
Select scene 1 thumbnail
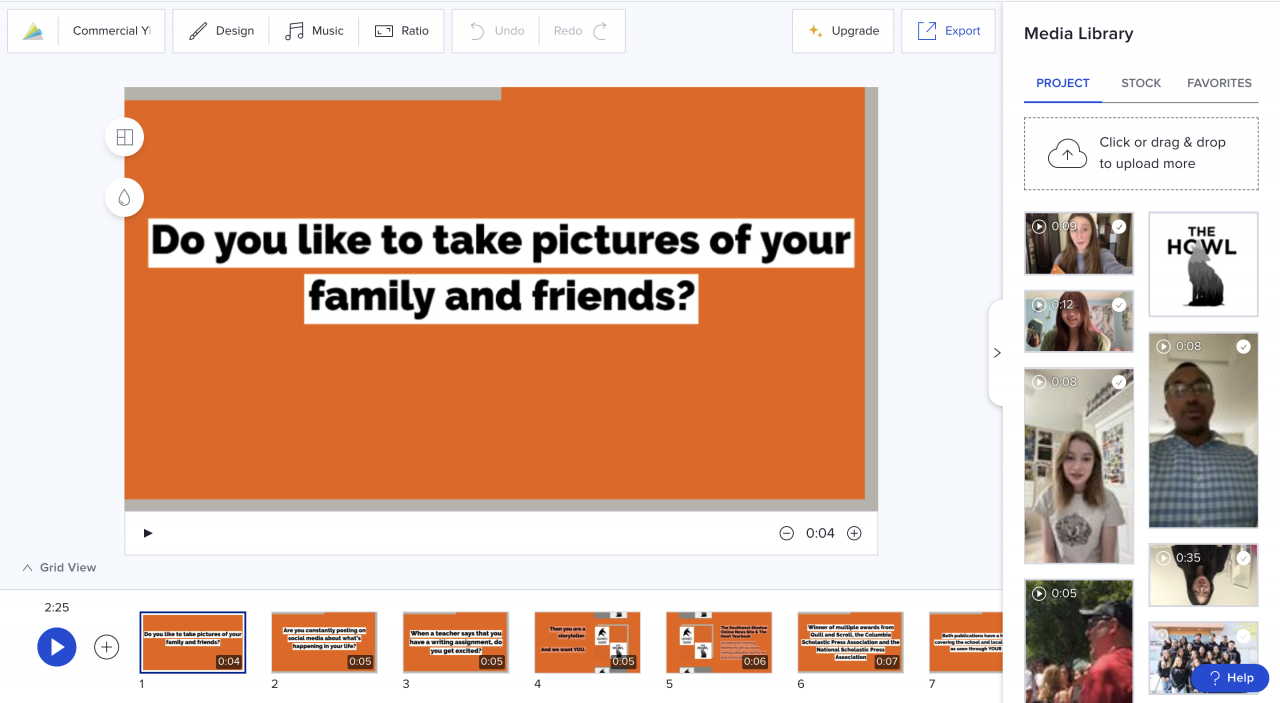pyautogui.click(x=193, y=642)
